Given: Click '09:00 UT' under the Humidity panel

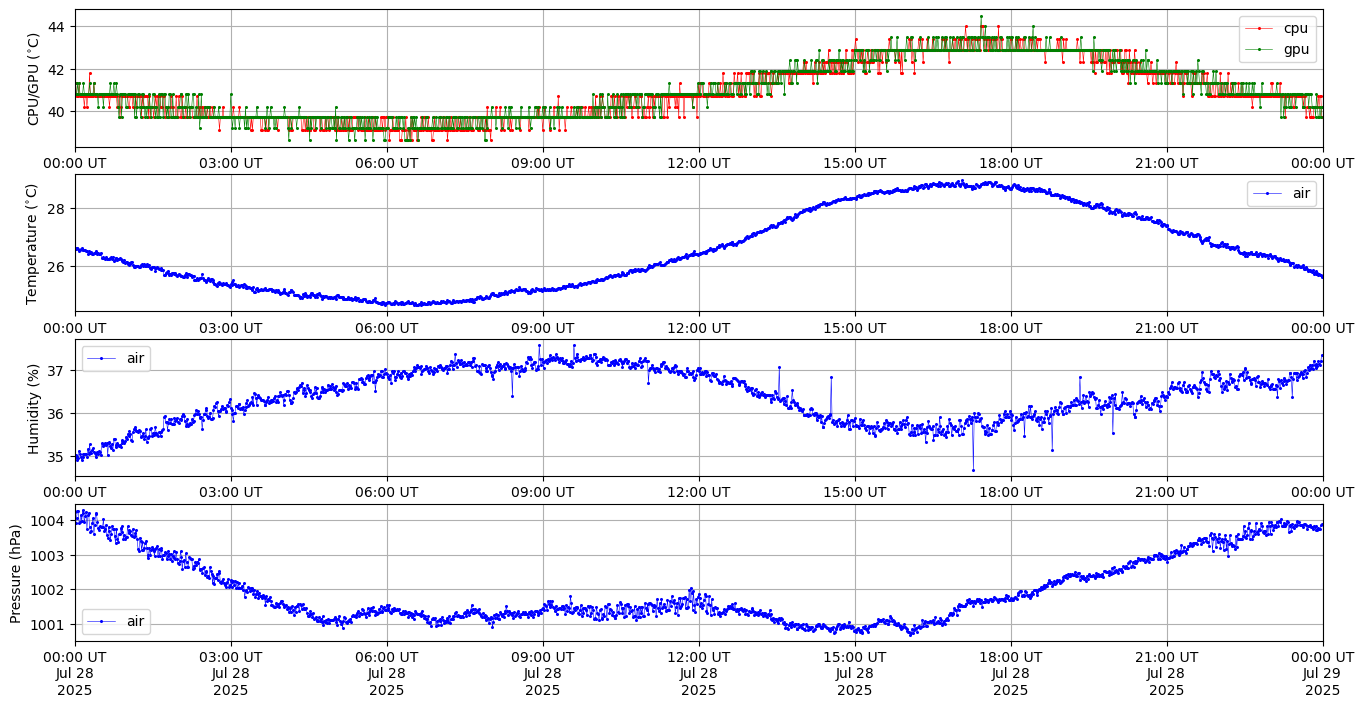Looking at the screenshot, I should pos(543,492).
